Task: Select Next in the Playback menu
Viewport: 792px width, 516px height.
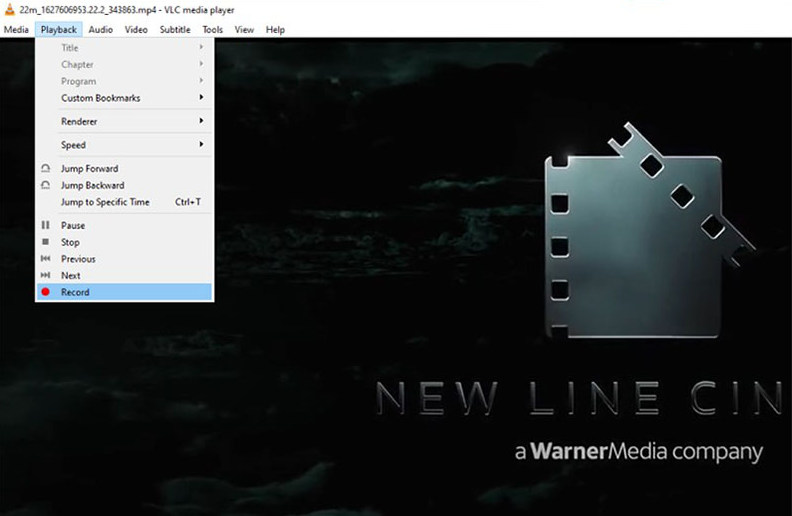Action: 124,275
